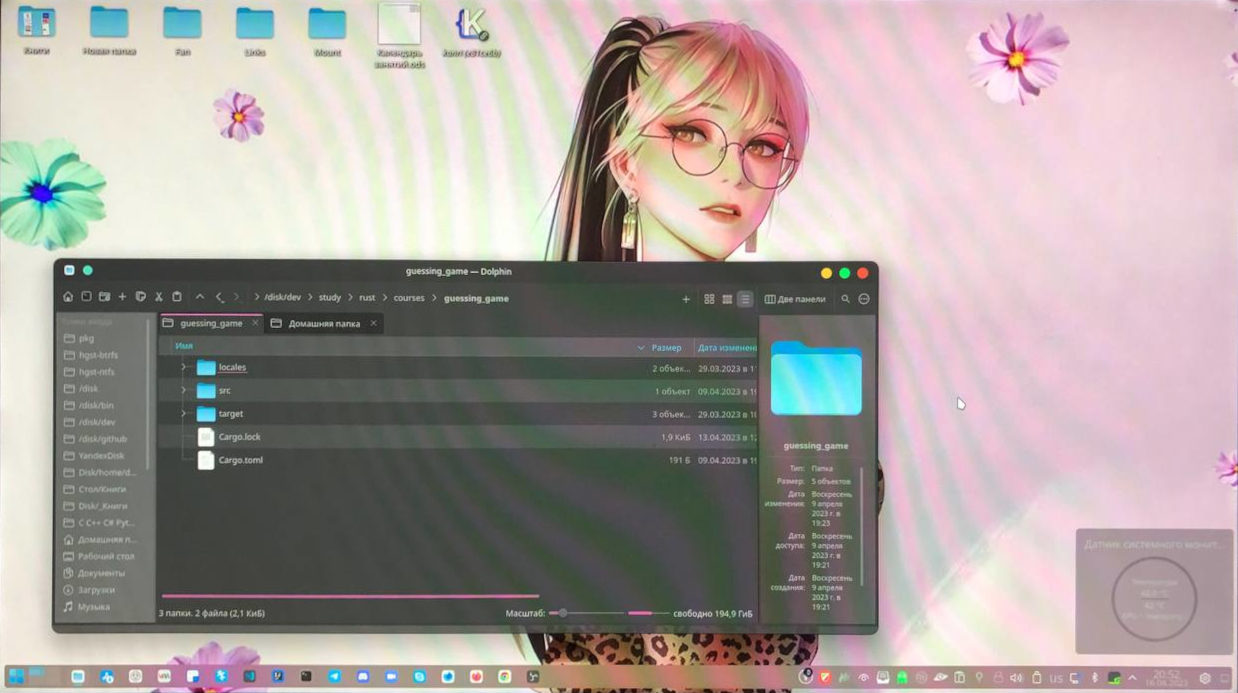Select the guessing_game tab
The width and height of the screenshot is (1238, 693).
(210, 324)
